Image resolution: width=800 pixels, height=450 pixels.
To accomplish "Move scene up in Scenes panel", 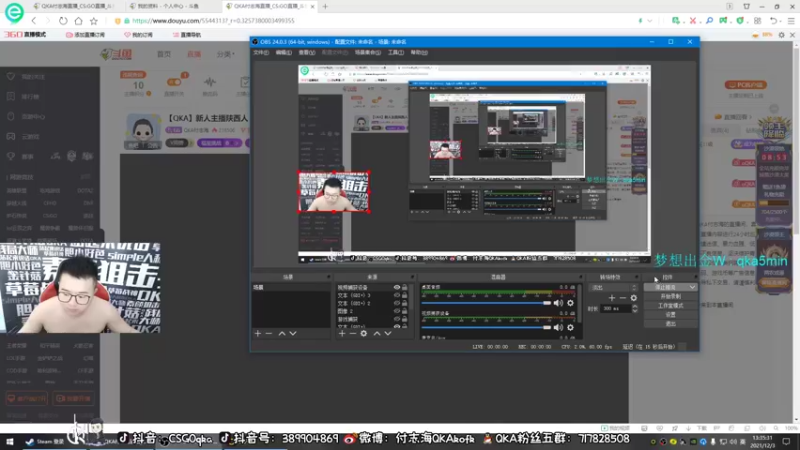I will point(282,333).
